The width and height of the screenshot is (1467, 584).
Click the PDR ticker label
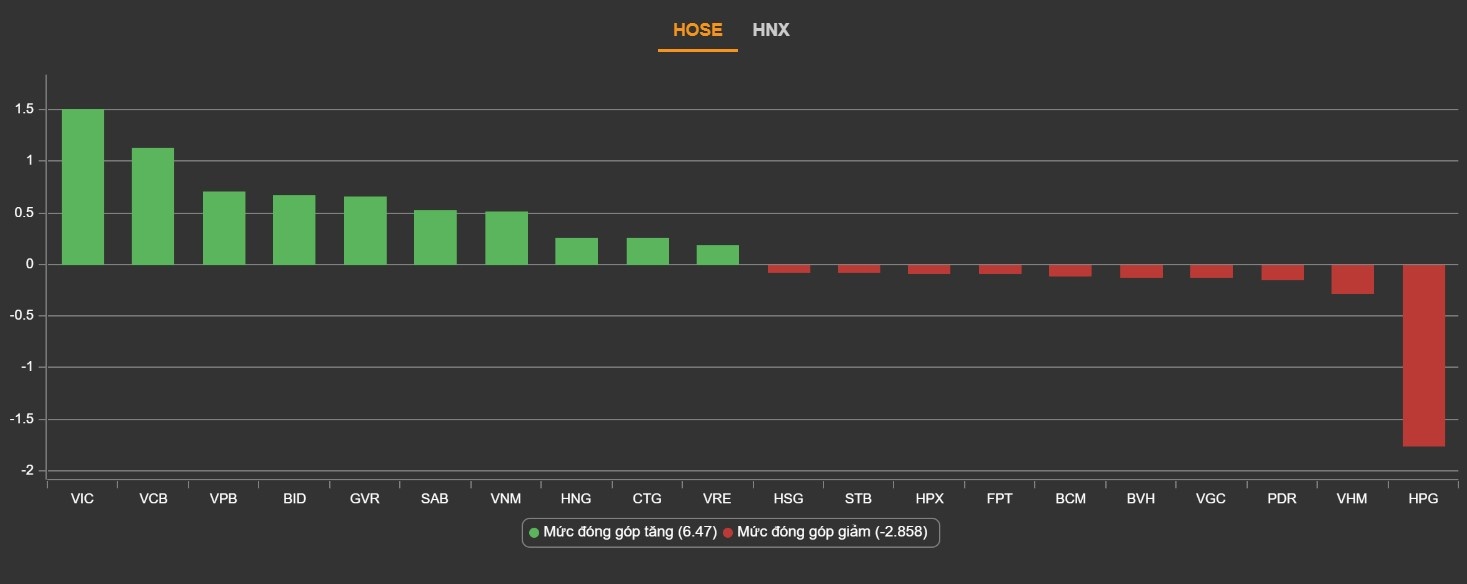[x=1283, y=497]
